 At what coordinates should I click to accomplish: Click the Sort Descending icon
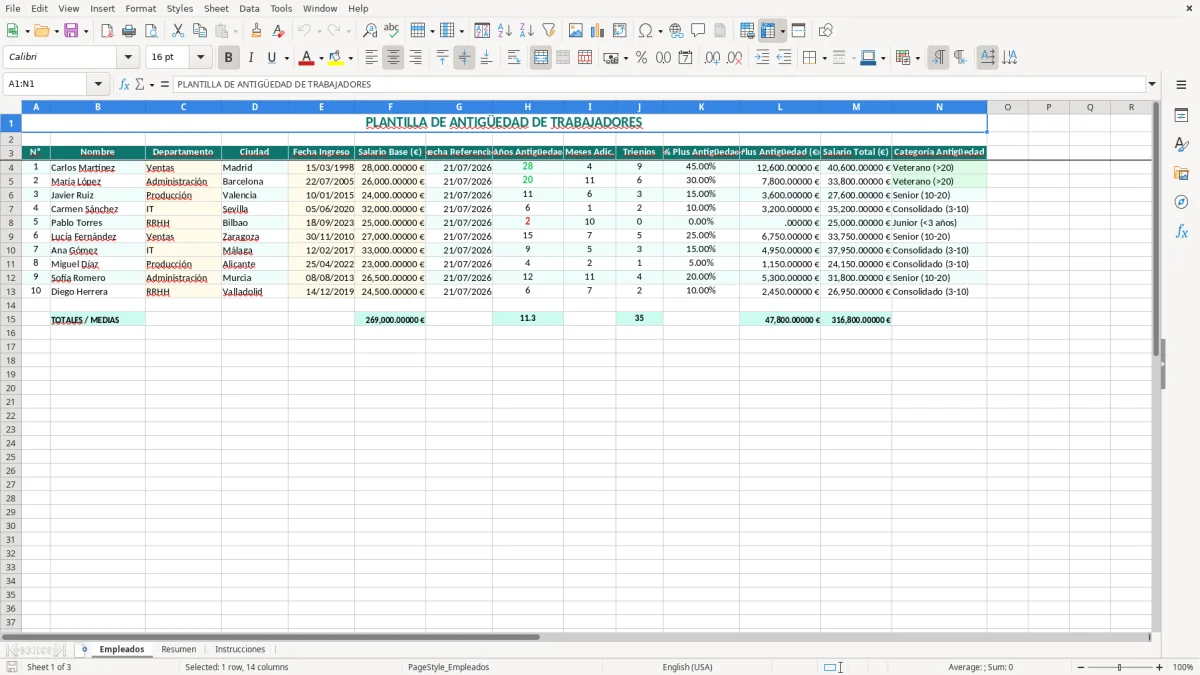click(x=527, y=31)
